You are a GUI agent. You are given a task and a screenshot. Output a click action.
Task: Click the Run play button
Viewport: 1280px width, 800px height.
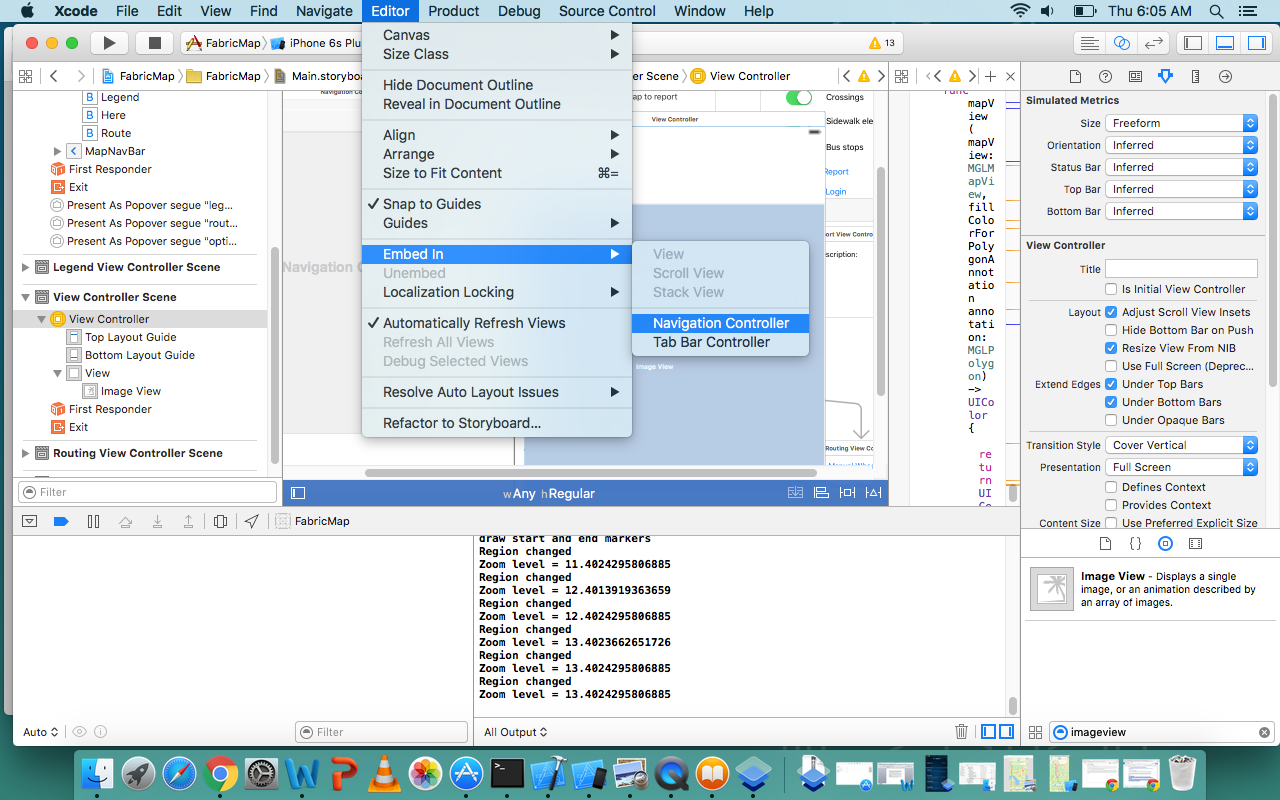click(x=110, y=43)
